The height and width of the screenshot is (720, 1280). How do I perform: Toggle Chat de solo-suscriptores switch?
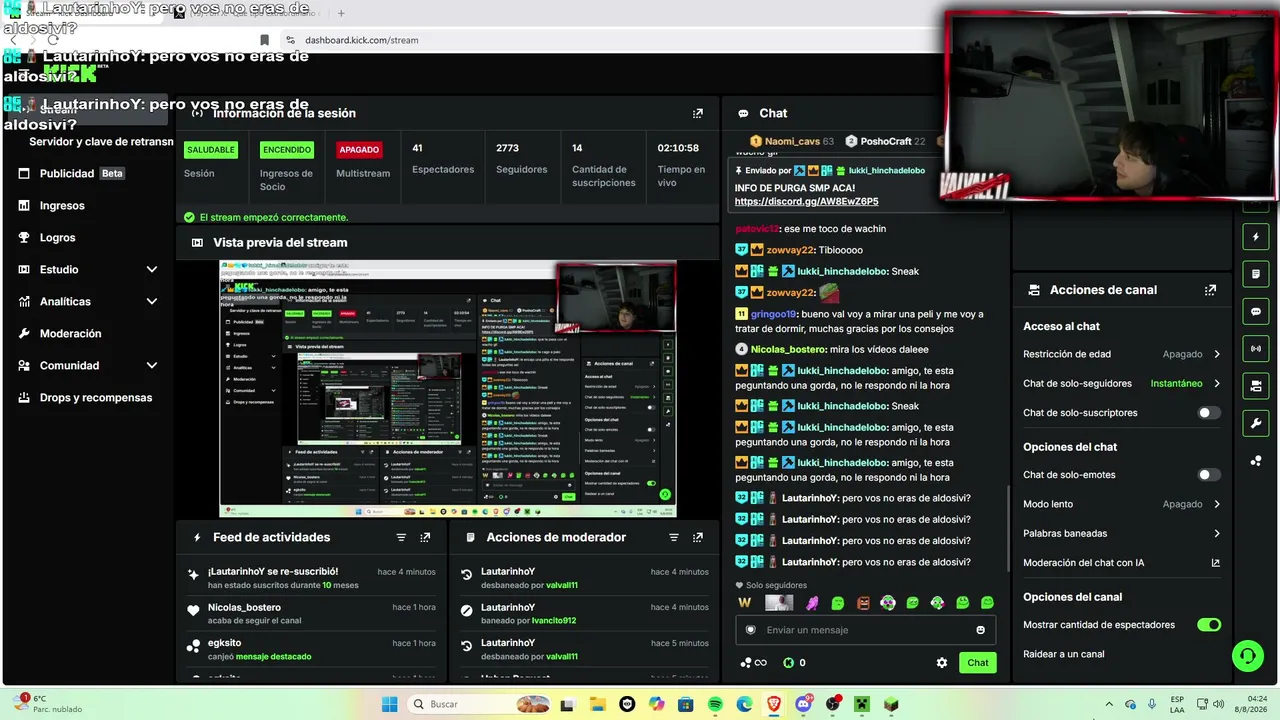pos(1209,412)
